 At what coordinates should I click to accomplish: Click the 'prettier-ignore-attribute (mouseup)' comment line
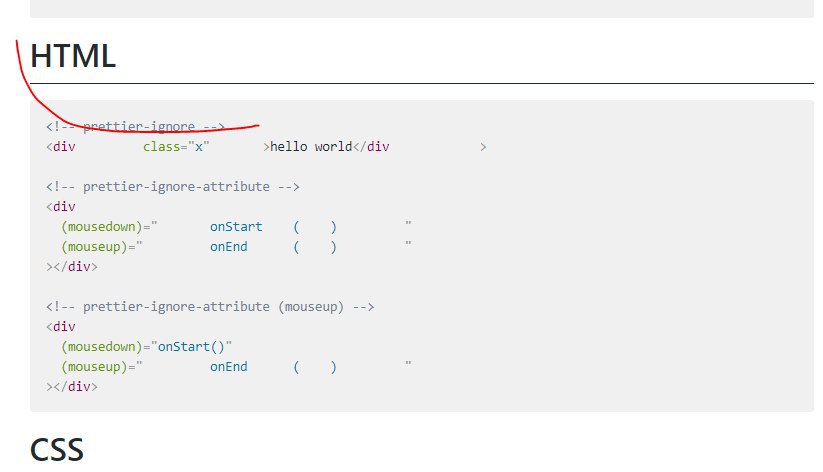point(210,307)
